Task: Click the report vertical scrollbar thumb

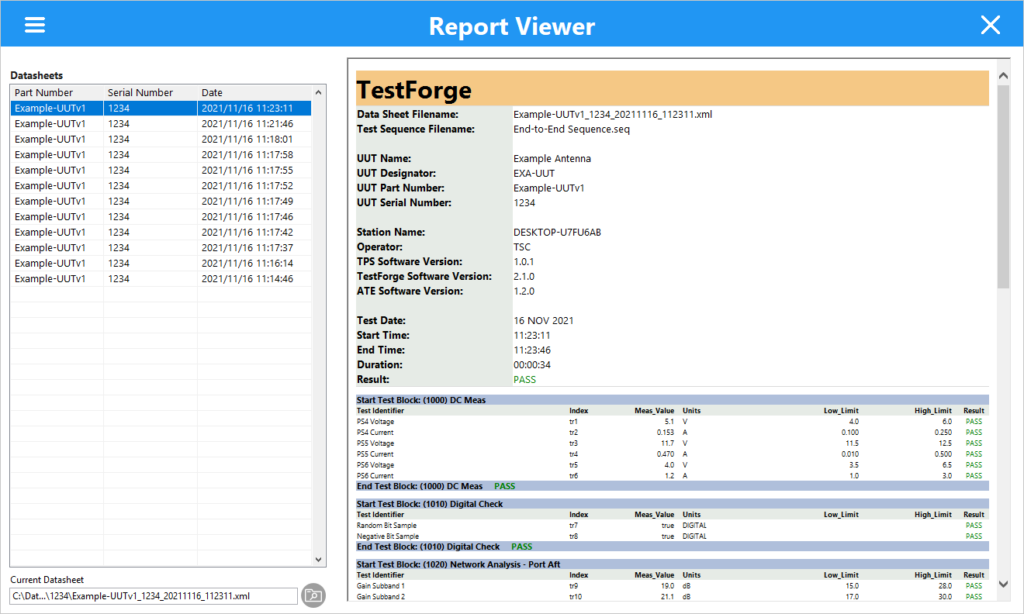Action: [x=1003, y=186]
